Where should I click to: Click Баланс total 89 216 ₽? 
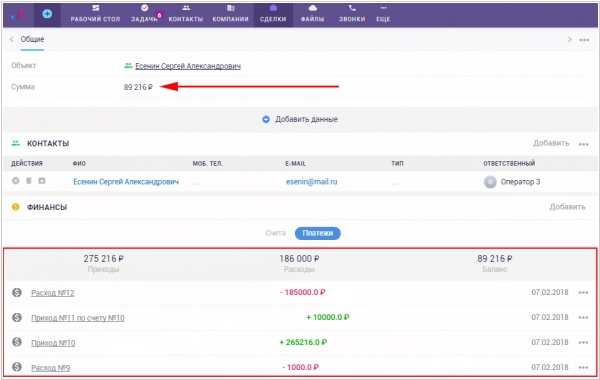(x=495, y=259)
